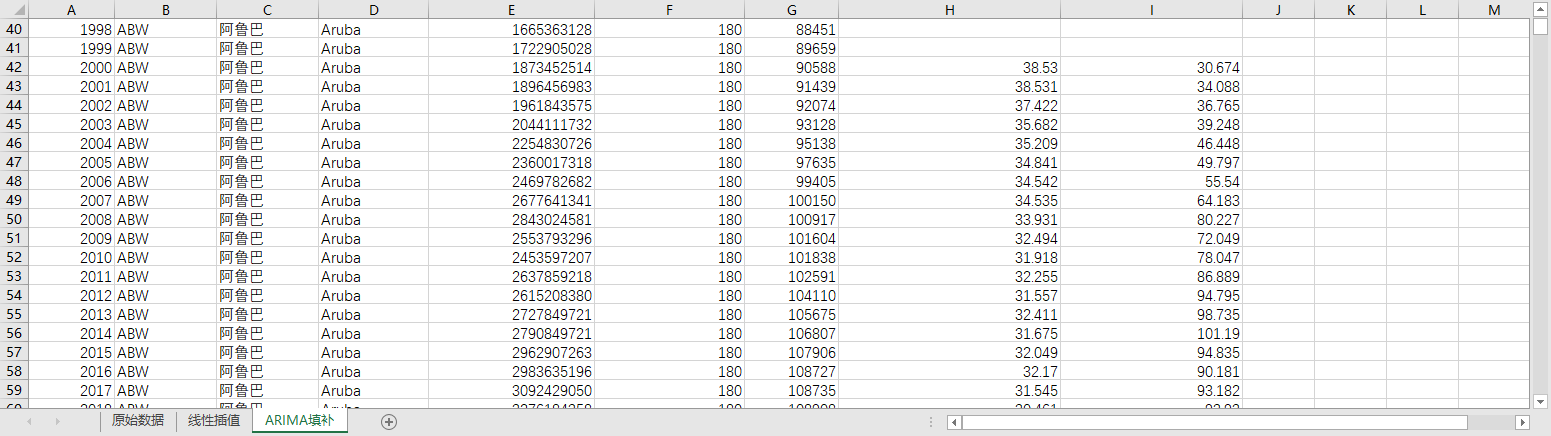Click cell with value 2044111732
1551x436 pixels.
[x=511, y=124]
